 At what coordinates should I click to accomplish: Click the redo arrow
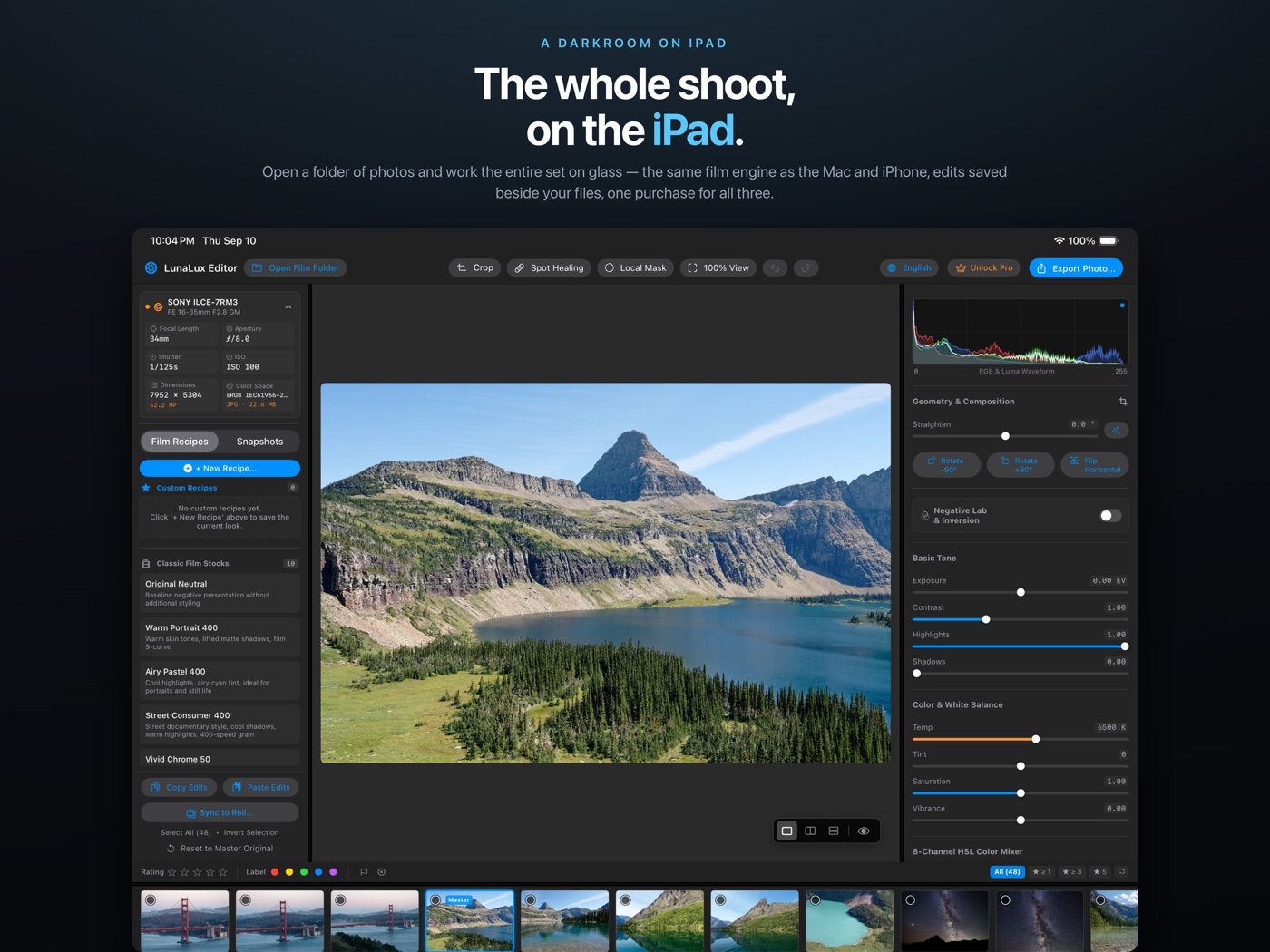coord(806,268)
